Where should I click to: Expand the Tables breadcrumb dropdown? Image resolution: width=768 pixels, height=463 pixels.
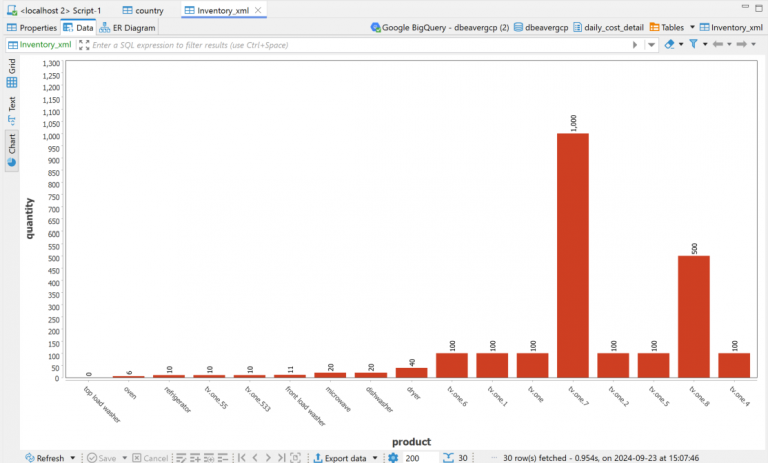(692, 28)
